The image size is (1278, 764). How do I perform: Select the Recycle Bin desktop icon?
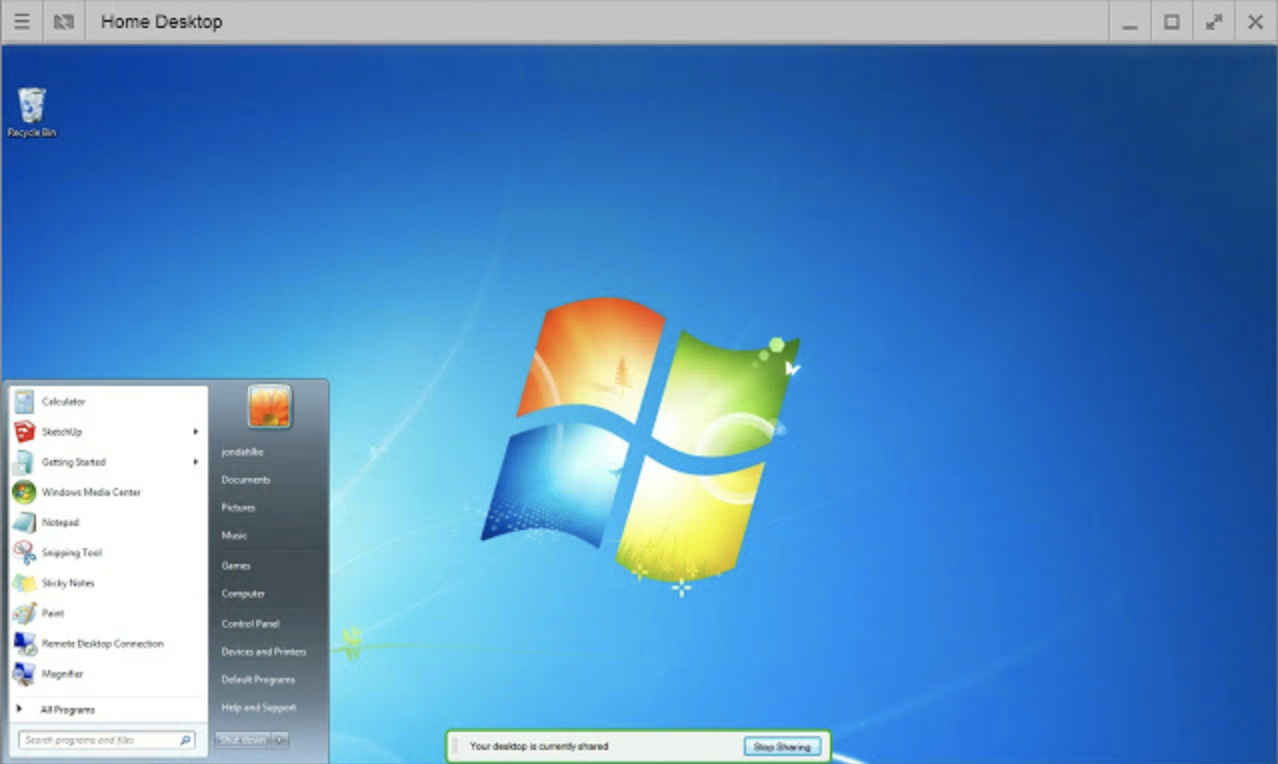click(32, 112)
